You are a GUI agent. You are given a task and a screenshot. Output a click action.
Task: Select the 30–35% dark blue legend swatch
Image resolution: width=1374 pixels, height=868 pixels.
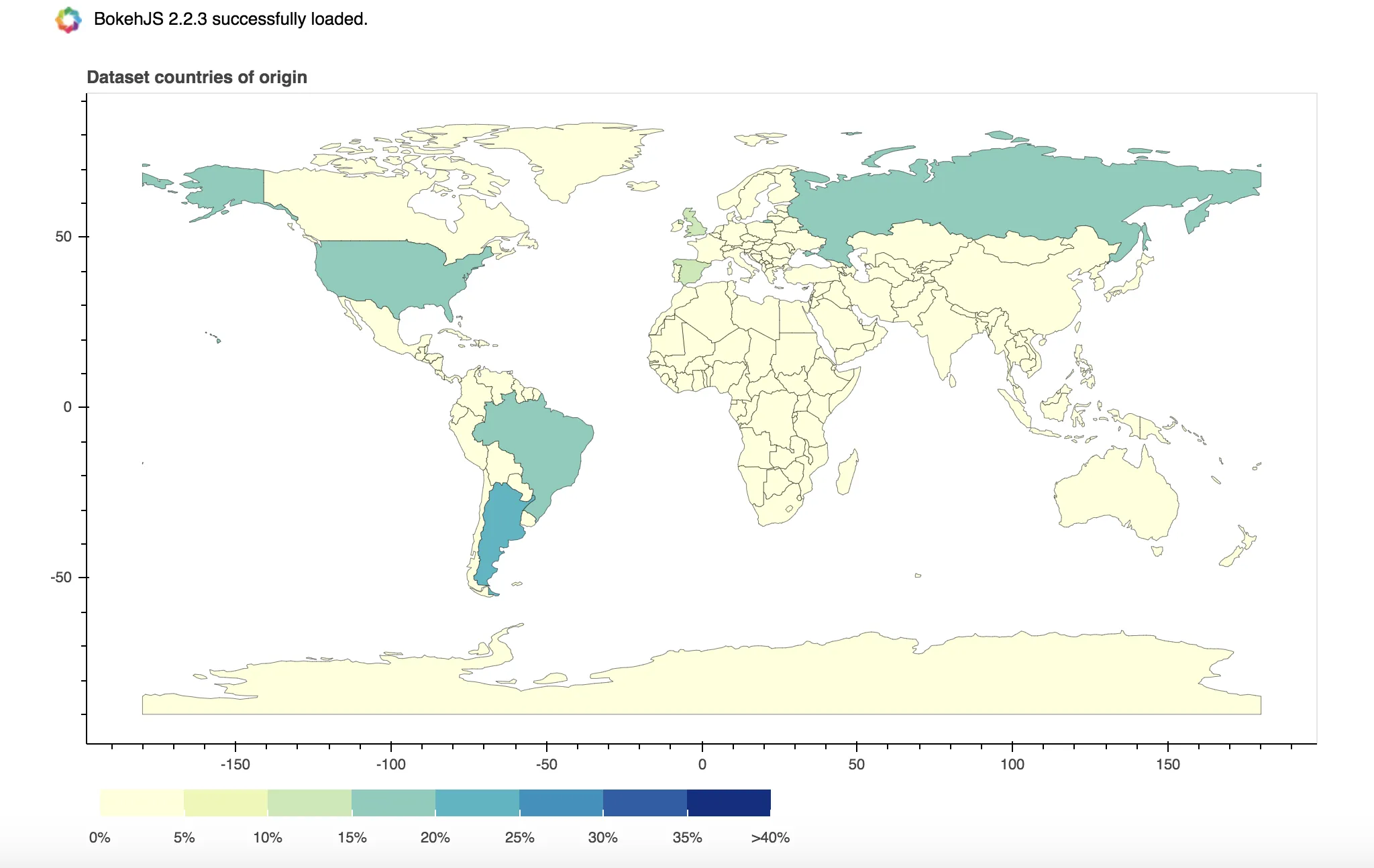645,803
